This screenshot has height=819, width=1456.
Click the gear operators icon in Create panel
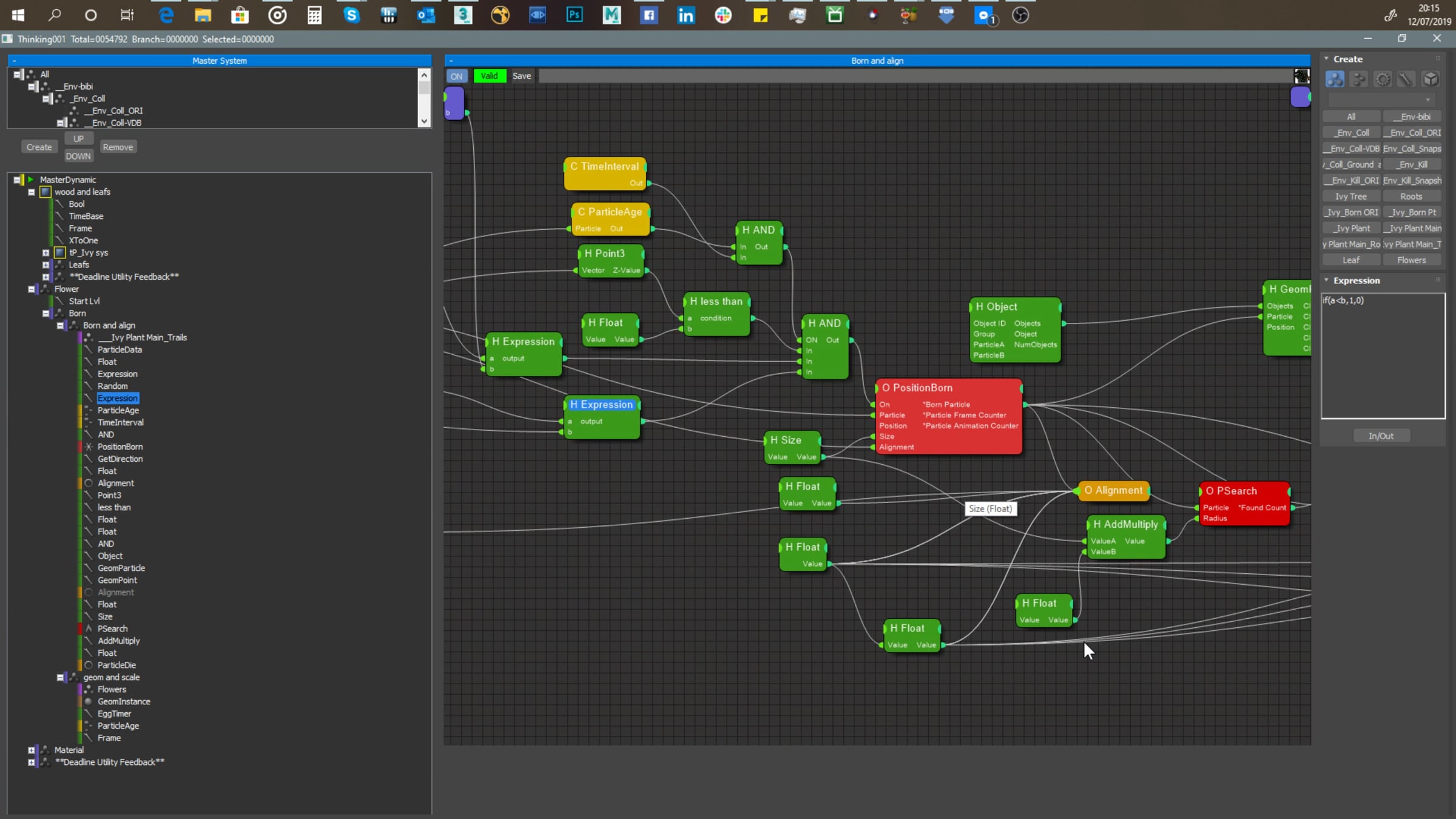pyautogui.click(x=1383, y=79)
